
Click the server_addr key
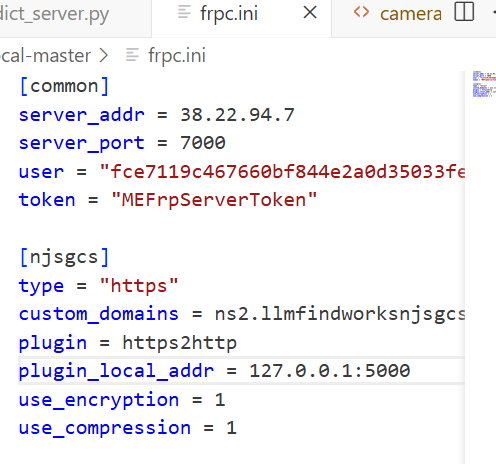point(82,115)
